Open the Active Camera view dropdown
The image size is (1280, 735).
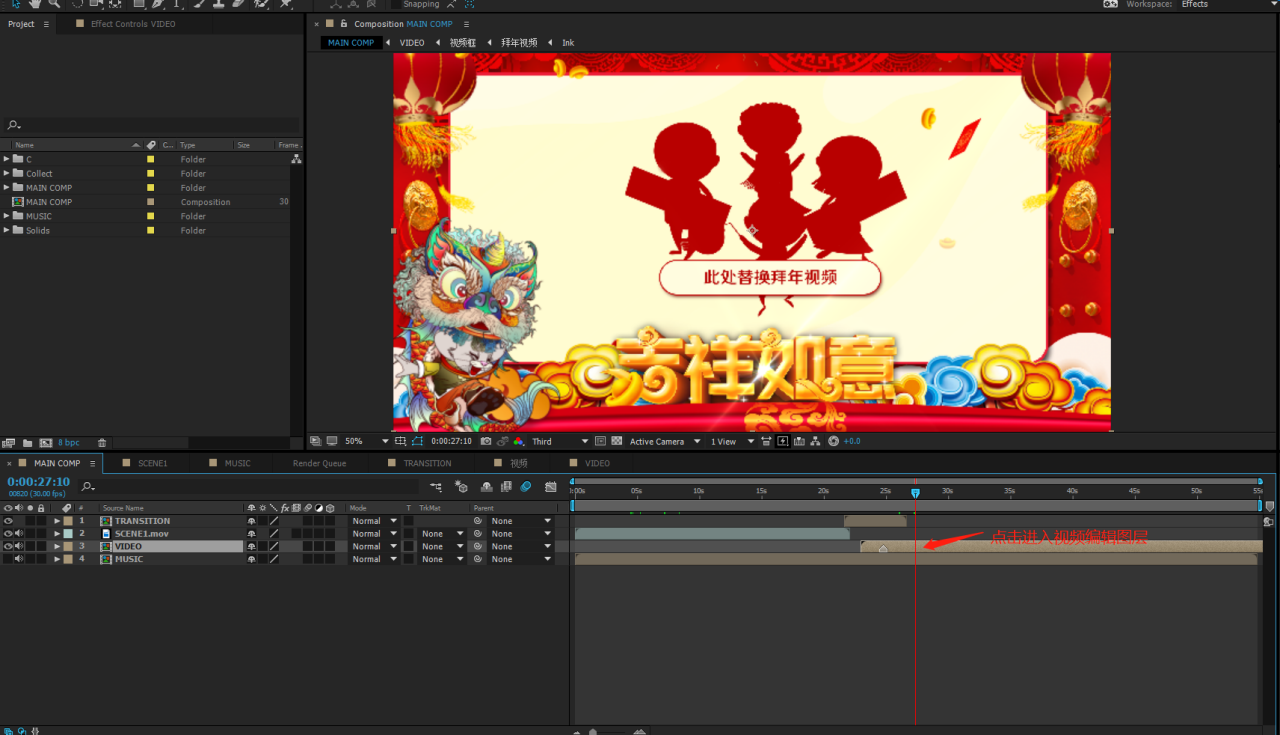point(664,441)
